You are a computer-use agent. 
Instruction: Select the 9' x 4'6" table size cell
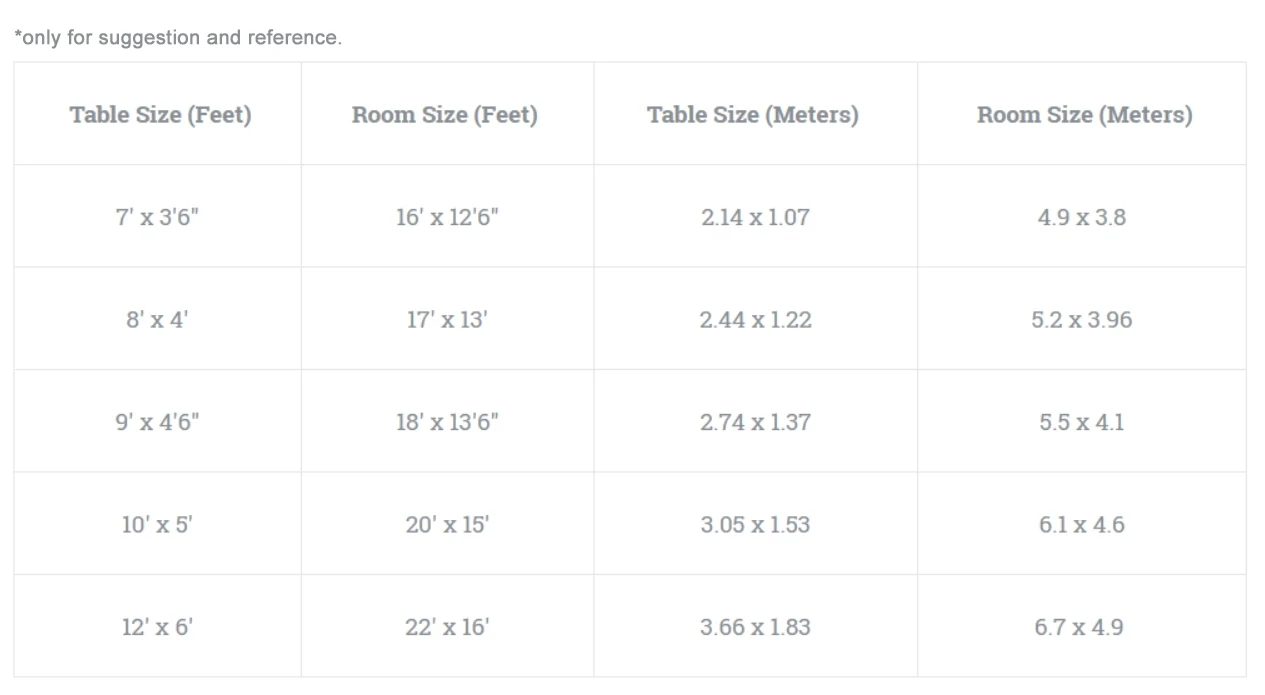coord(157,422)
